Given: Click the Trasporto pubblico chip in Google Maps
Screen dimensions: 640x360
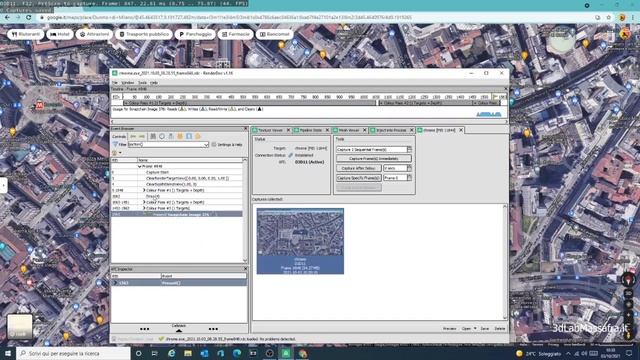Looking at the screenshot, I should [x=144, y=34].
